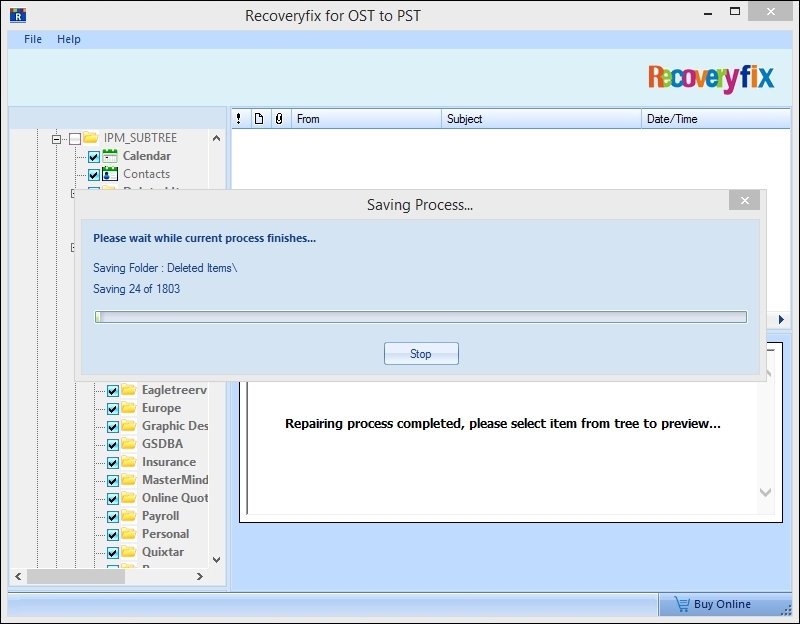Viewport: 800px width, 624px height.
Task: Click the Online Quot folder icon
Action: (129, 497)
